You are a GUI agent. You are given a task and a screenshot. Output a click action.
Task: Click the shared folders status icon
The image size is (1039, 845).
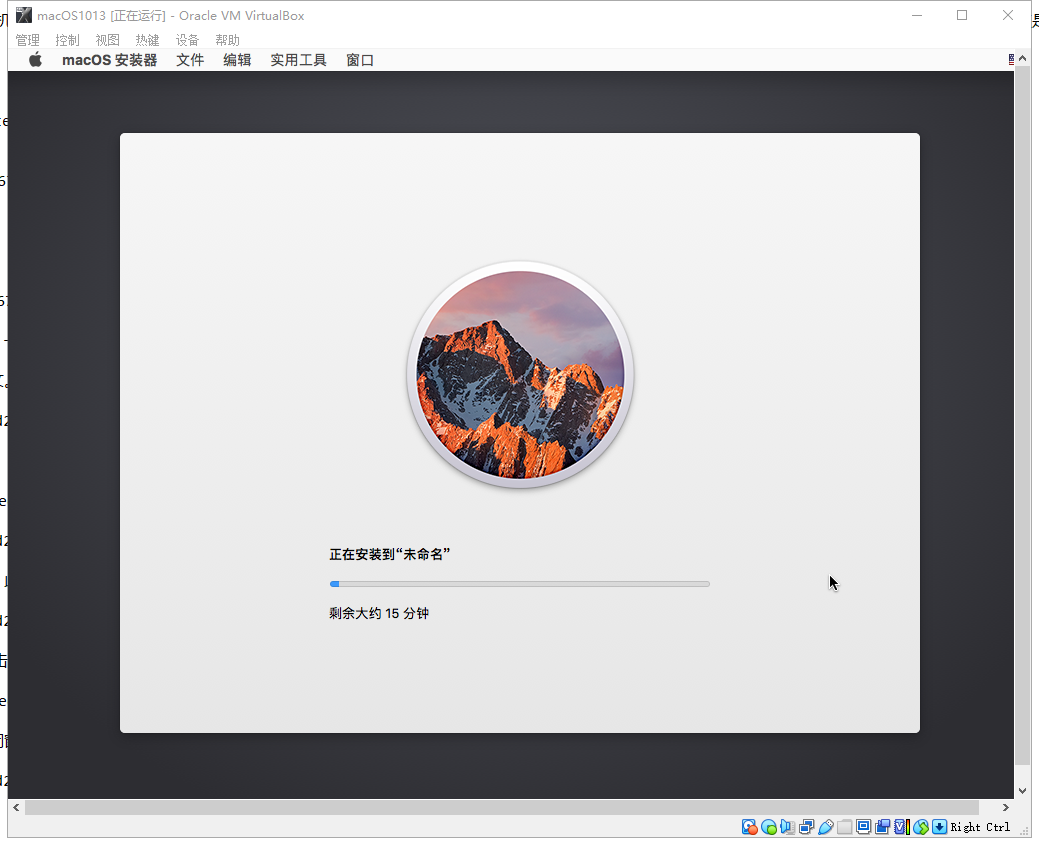844,826
